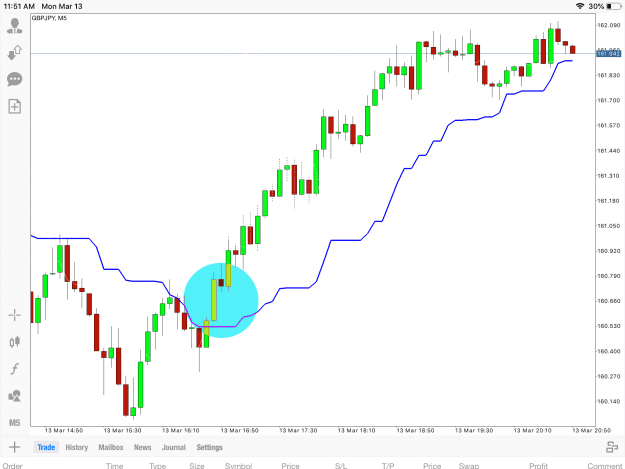Tap the plus button beside Trade

point(14,447)
